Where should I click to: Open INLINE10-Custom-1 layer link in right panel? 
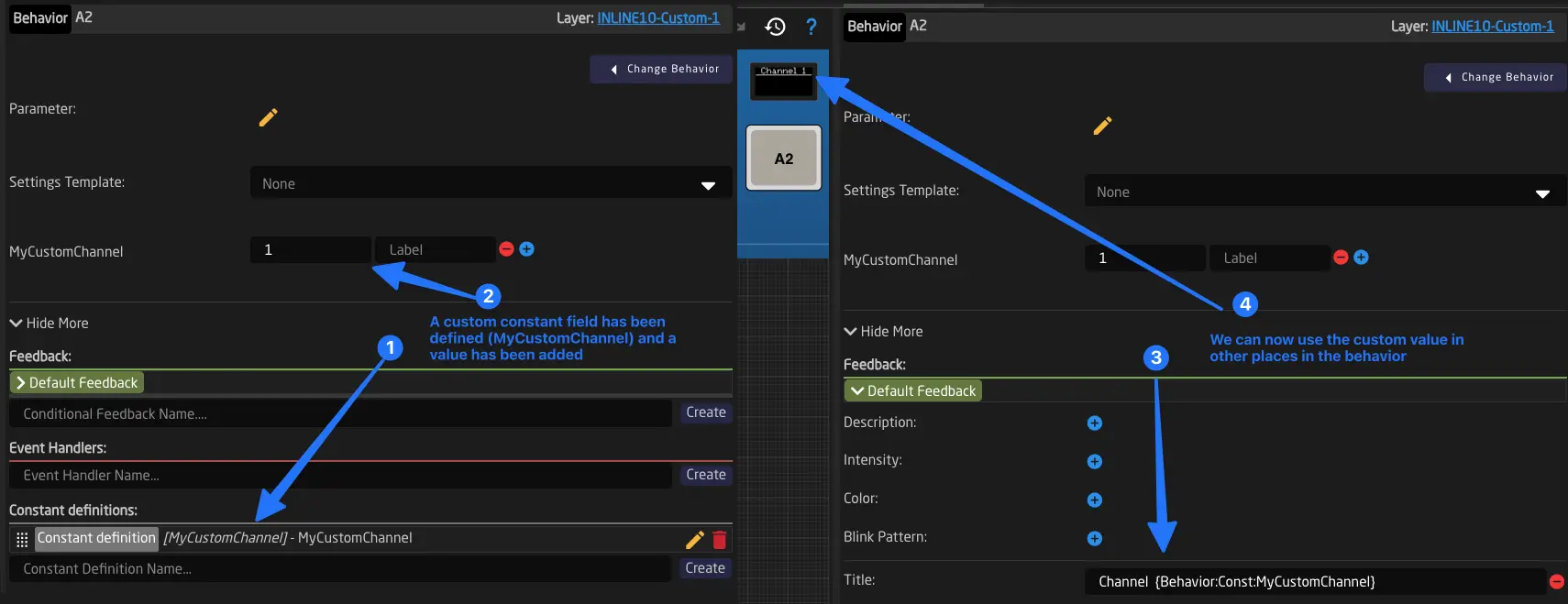(1493, 26)
